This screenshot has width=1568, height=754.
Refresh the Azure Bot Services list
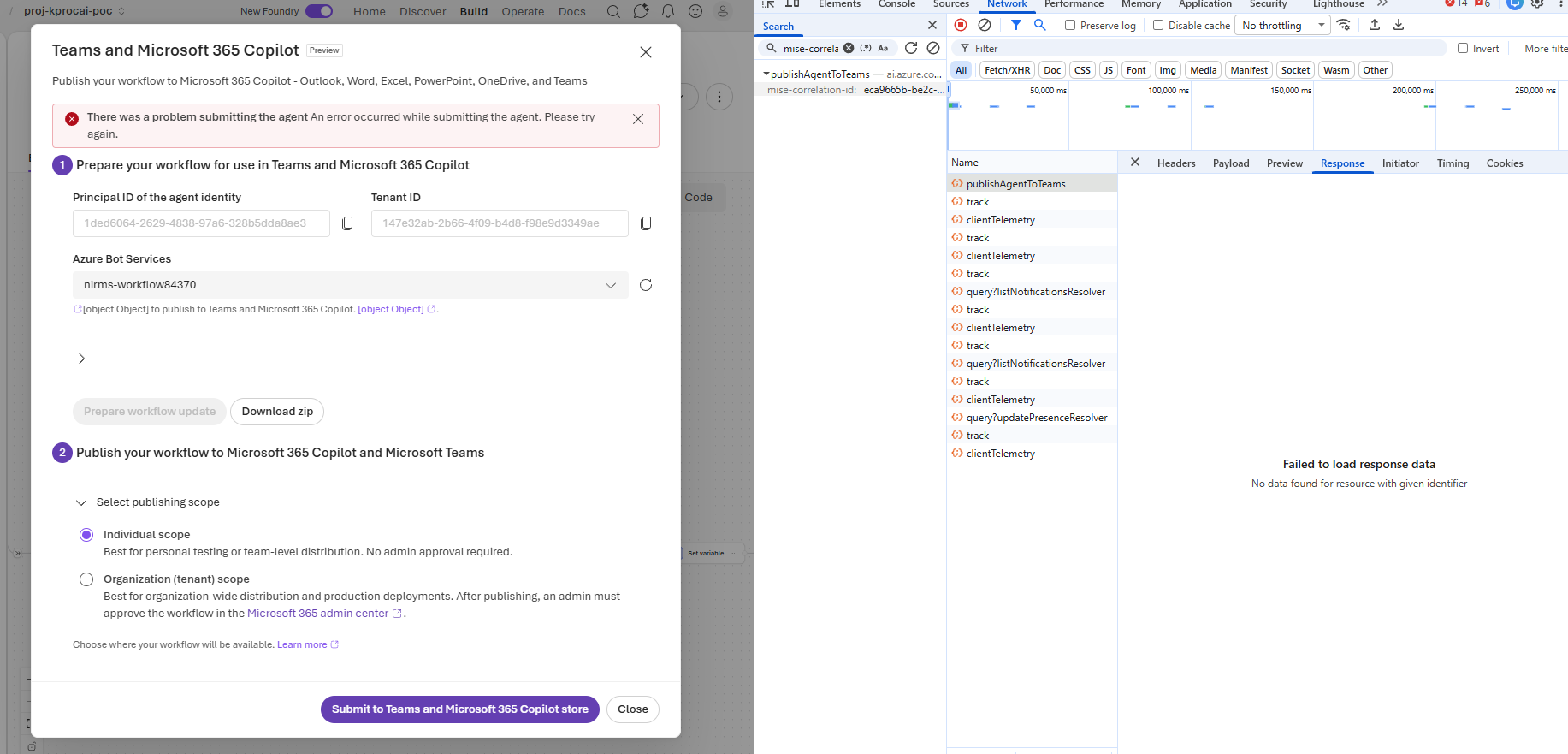tap(646, 285)
